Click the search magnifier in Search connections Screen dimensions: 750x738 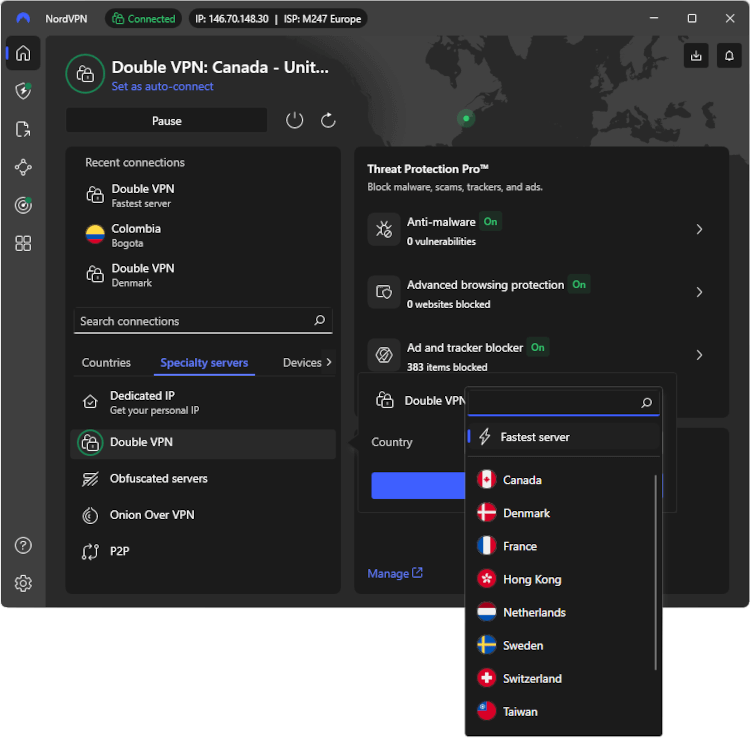(x=320, y=320)
